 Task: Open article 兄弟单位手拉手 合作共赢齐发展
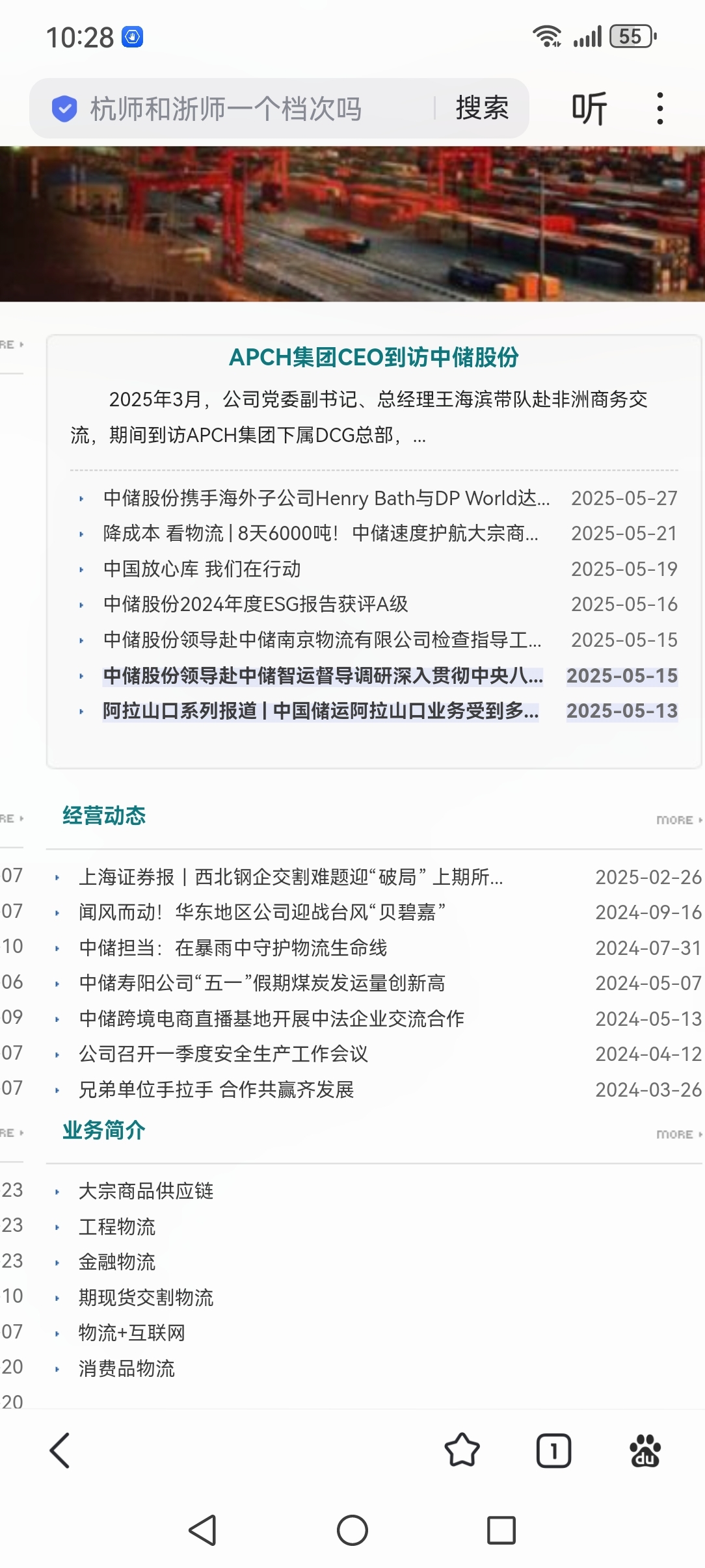[216, 1090]
